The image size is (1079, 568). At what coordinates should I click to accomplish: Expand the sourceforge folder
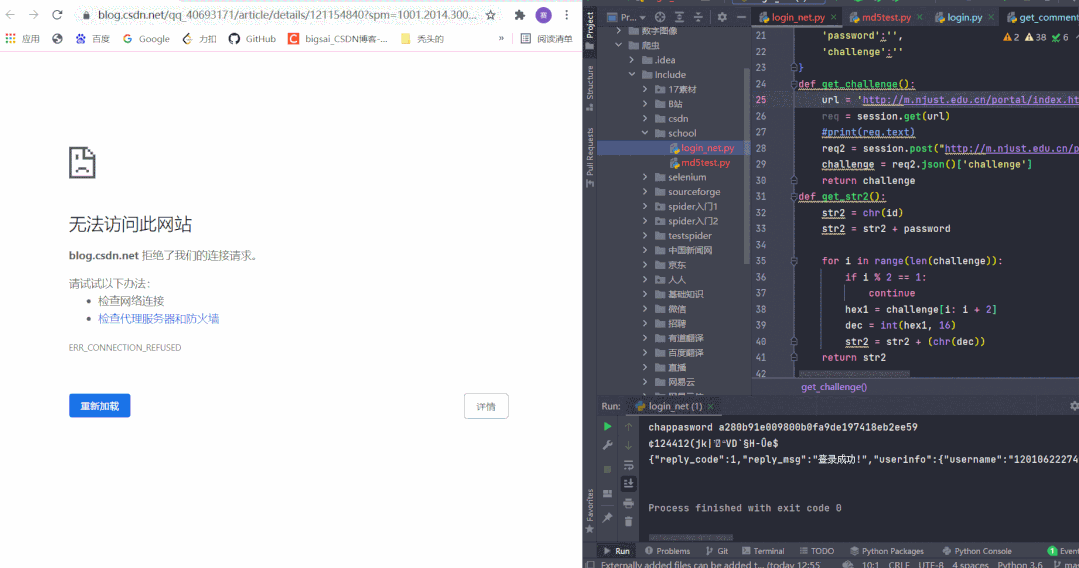[645, 191]
